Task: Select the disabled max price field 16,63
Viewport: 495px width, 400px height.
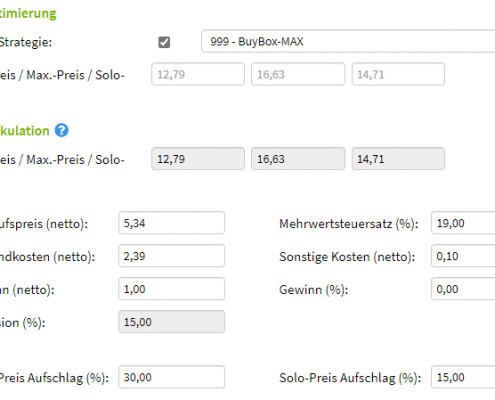Action: tap(298, 74)
